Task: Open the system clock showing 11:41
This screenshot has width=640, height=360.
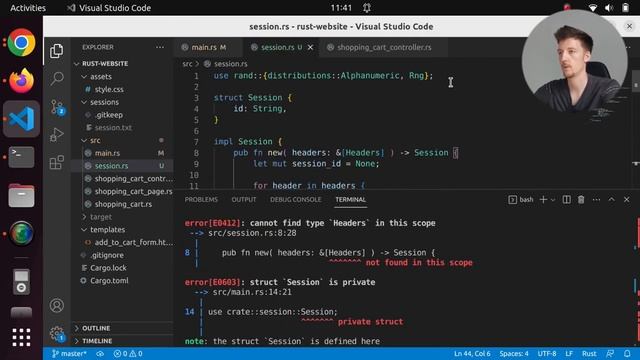Action: tap(341, 8)
